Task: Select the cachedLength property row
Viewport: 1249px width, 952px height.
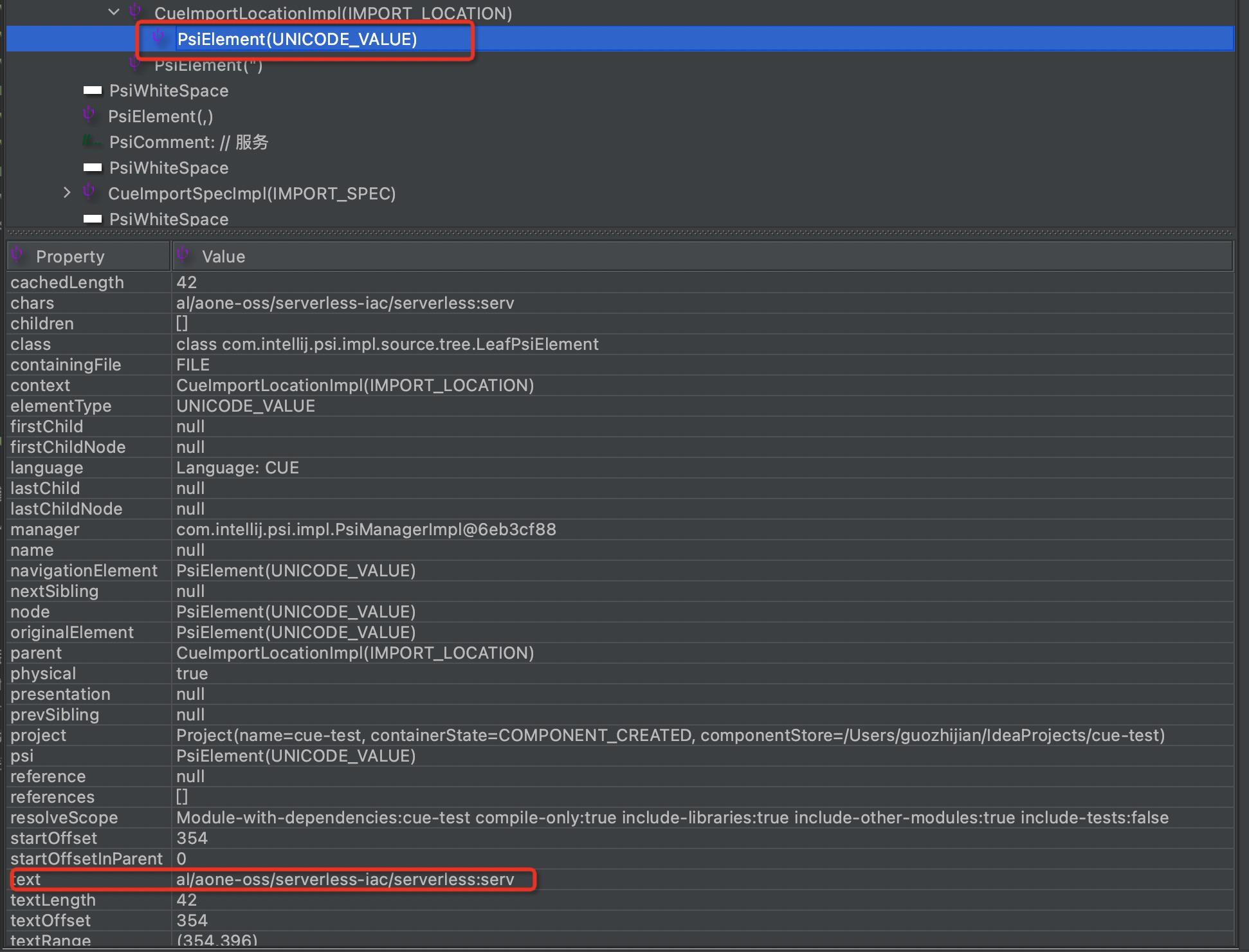Action: click(67, 282)
